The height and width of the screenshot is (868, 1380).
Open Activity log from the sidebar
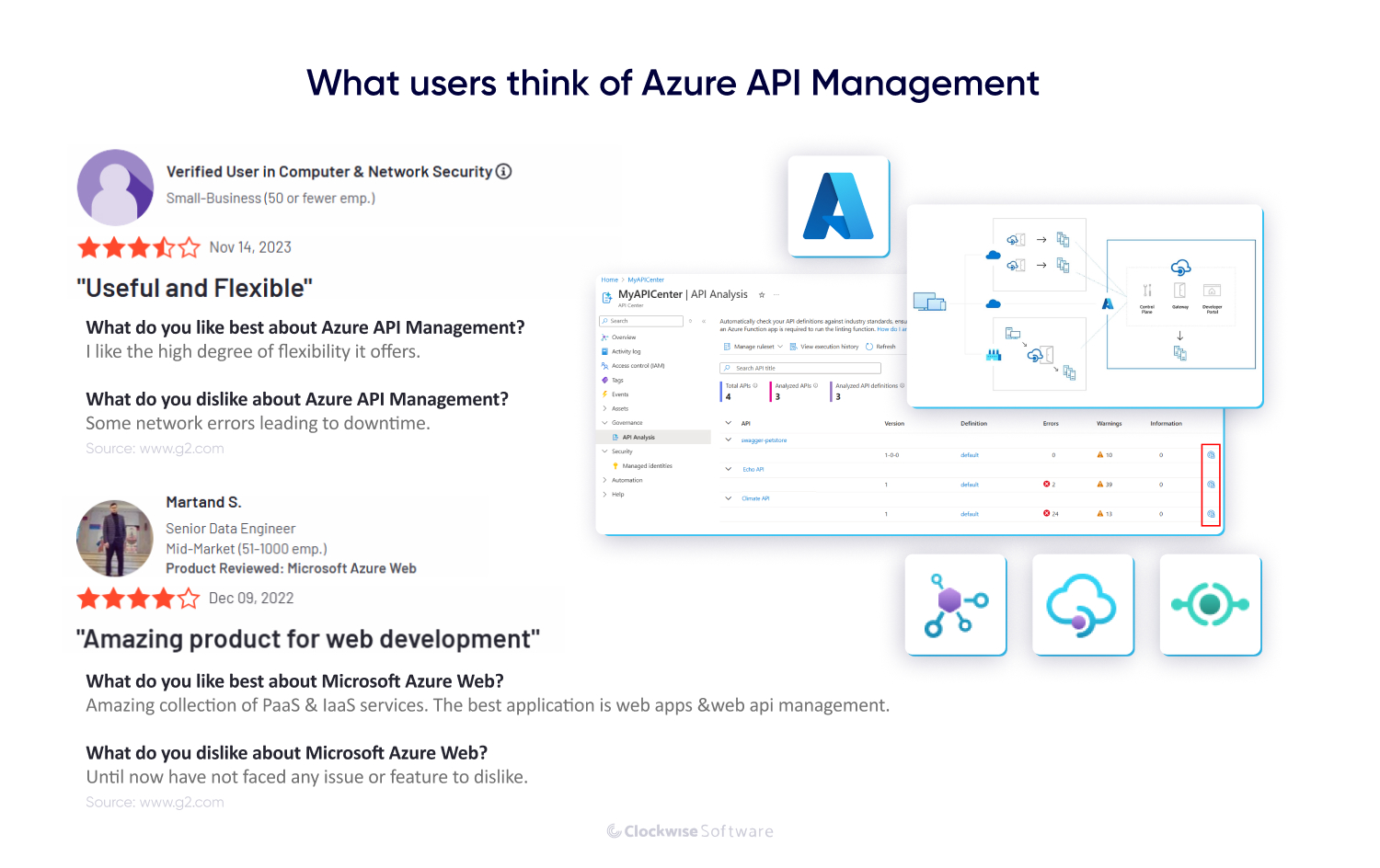(x=626, y=351)
